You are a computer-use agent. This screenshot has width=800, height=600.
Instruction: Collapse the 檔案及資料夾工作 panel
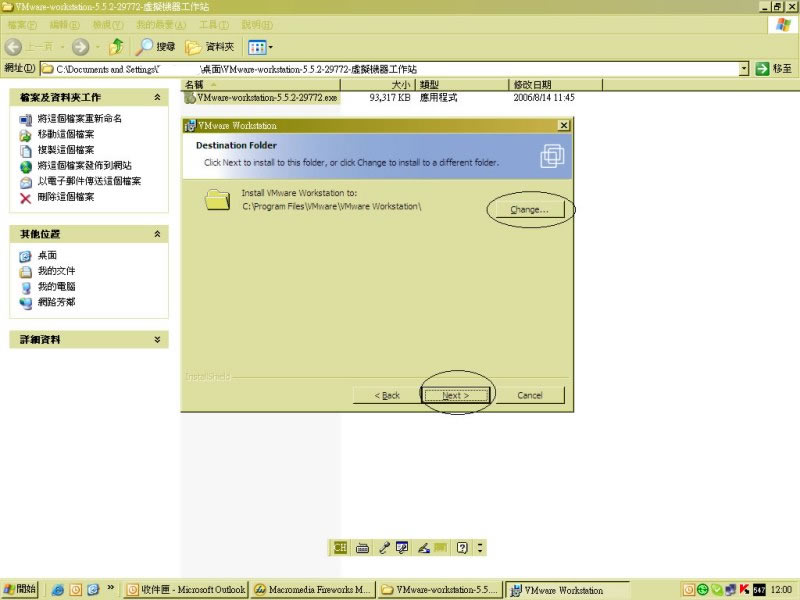coord(157,97)
